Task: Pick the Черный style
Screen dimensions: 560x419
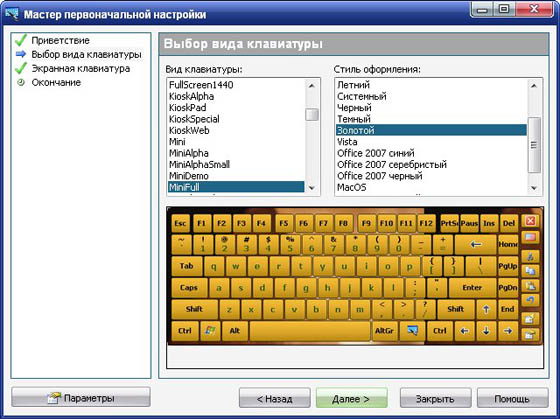Action: 431,108
